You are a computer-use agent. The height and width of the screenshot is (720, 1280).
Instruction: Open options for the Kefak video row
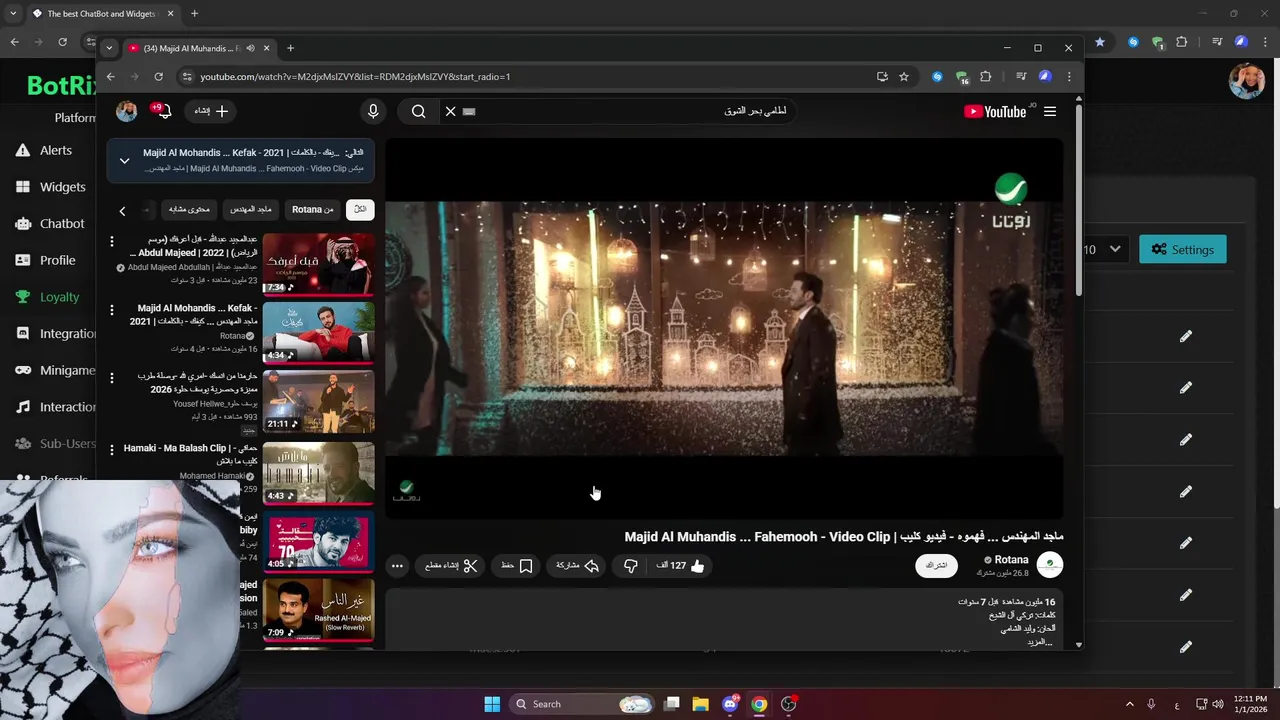pos(112,310)
